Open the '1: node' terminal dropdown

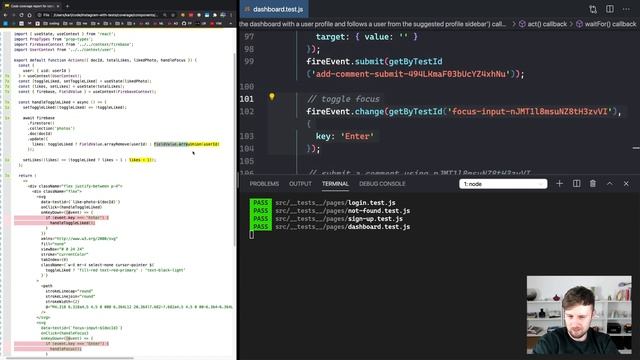pyautogui.click(x=503, y=184)
